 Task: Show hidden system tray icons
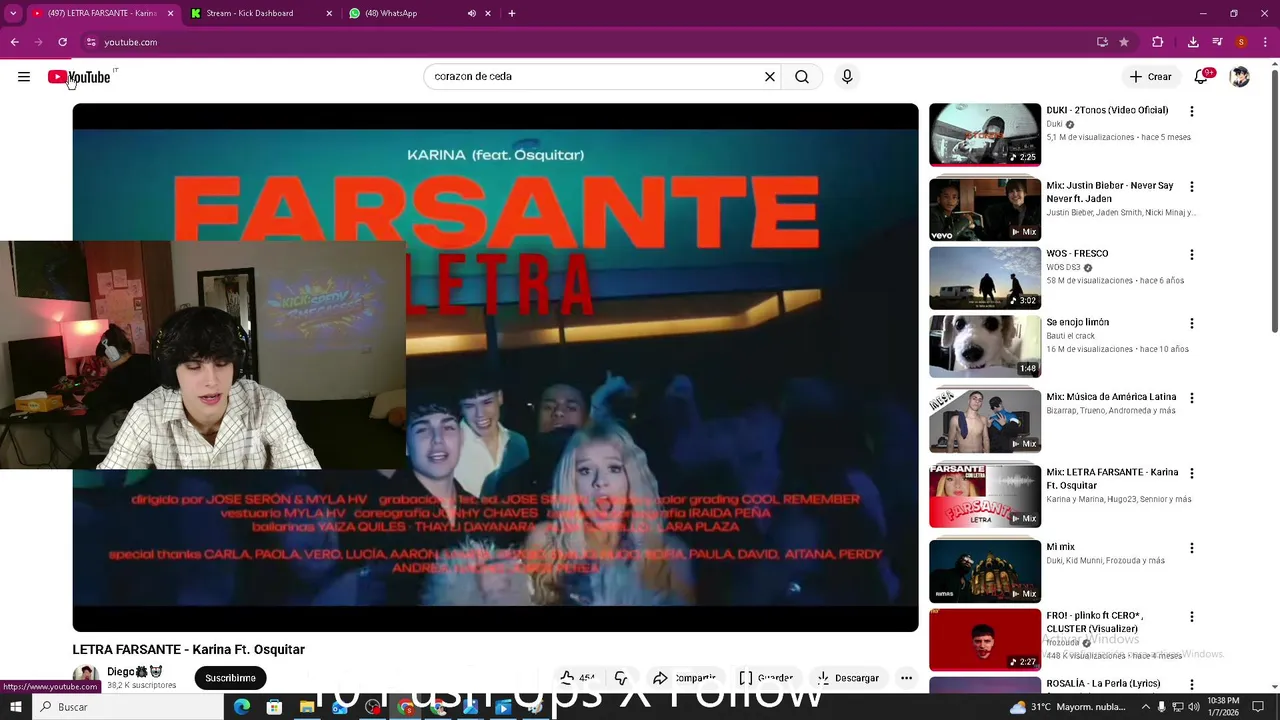1146,707
